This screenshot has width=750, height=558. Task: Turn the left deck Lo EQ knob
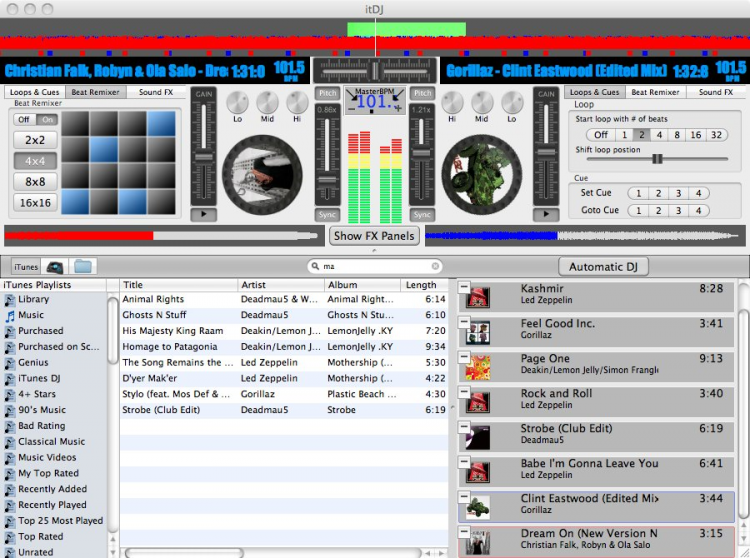coord(237,102)
